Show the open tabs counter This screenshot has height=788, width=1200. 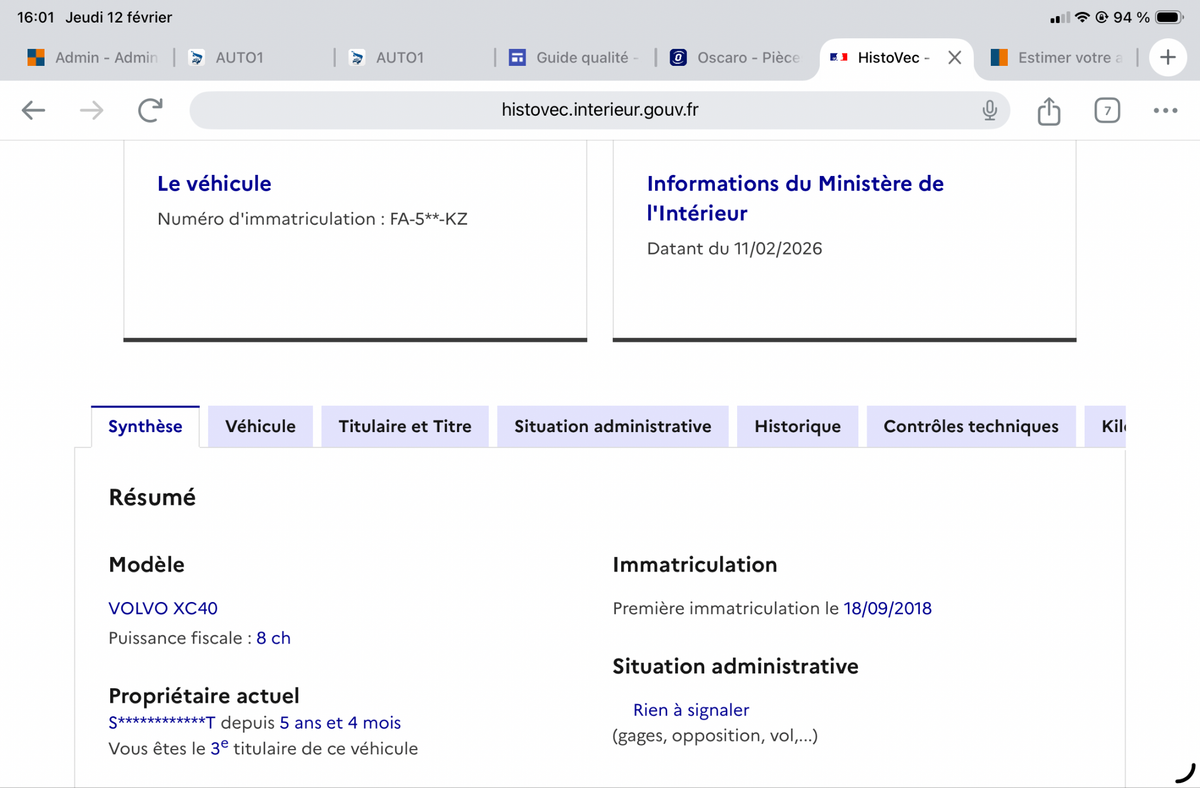click(x=1106, y=110)
